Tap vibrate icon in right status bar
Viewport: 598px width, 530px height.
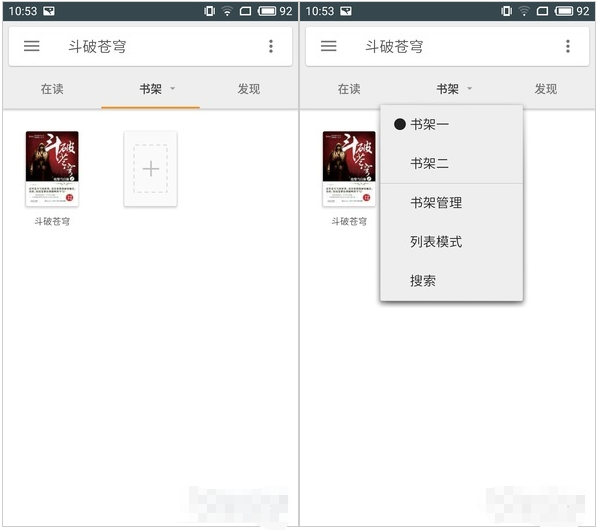pos(506,11)
